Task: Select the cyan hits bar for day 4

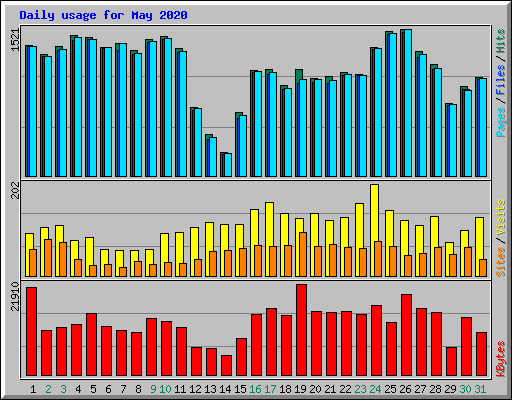Action: click(x=78, y=107)
